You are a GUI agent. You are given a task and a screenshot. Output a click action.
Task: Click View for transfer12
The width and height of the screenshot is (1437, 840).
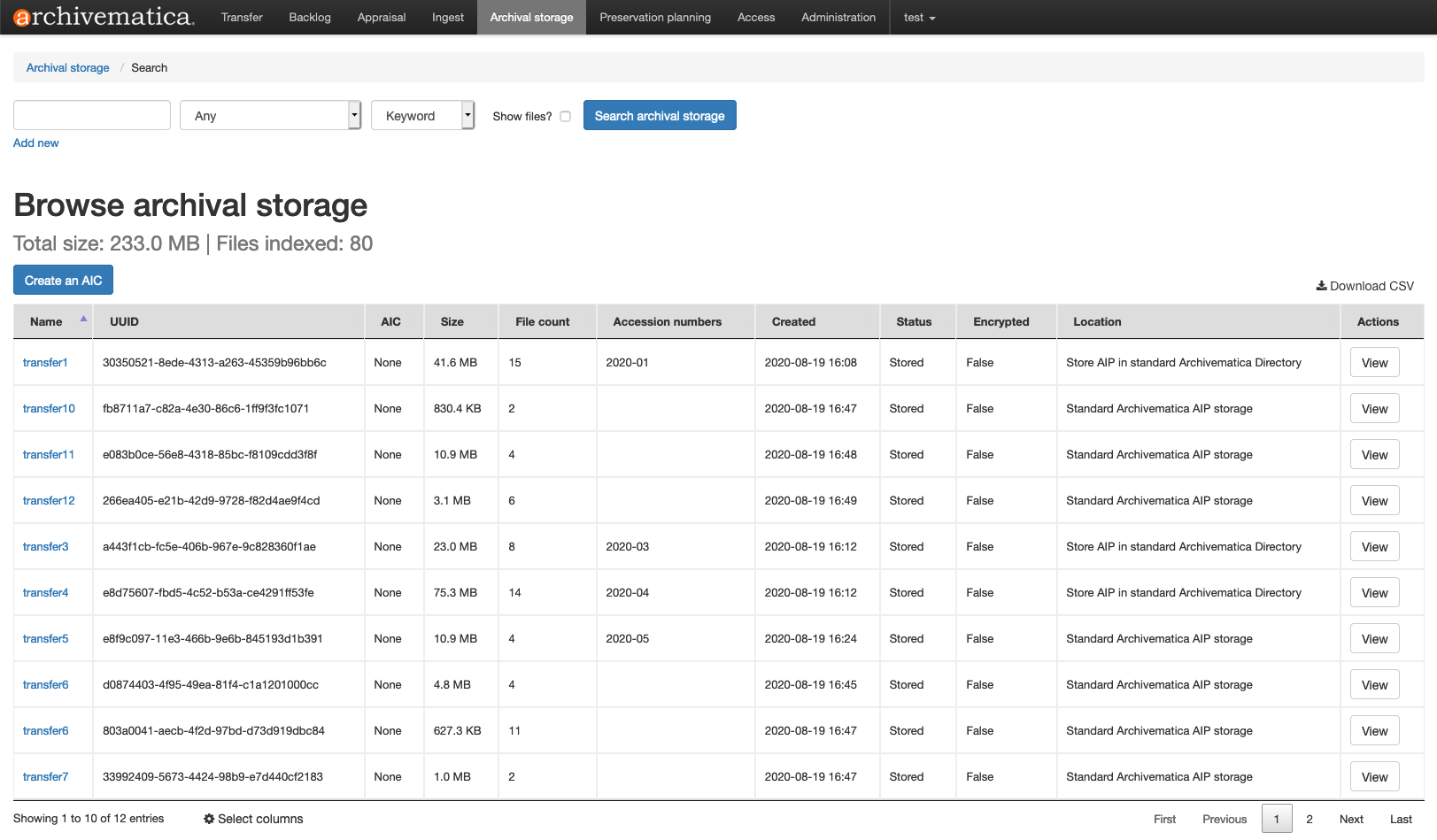tap(1374, 500)
